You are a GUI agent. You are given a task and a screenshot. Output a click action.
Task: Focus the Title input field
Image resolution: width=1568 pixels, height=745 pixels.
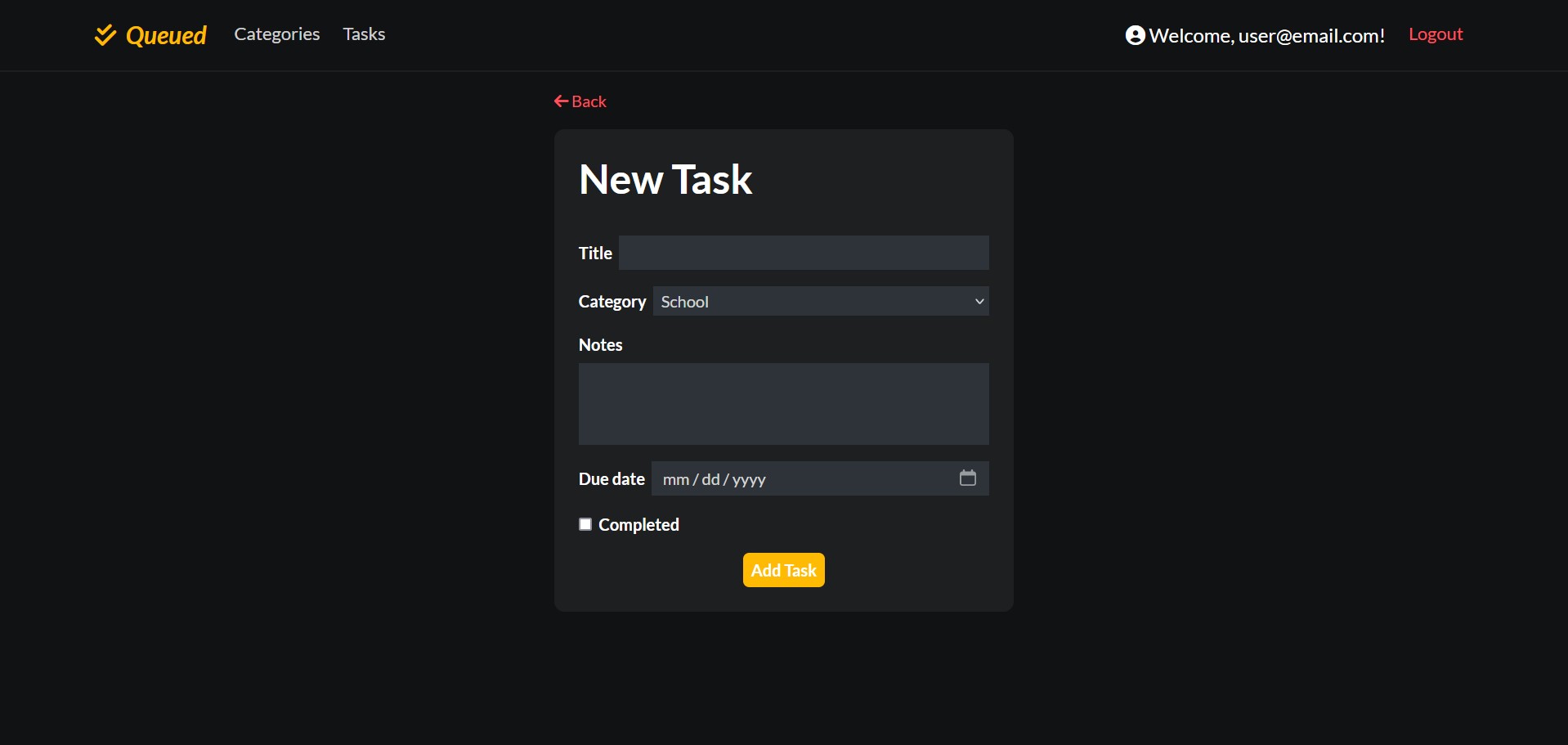[804, 252]
